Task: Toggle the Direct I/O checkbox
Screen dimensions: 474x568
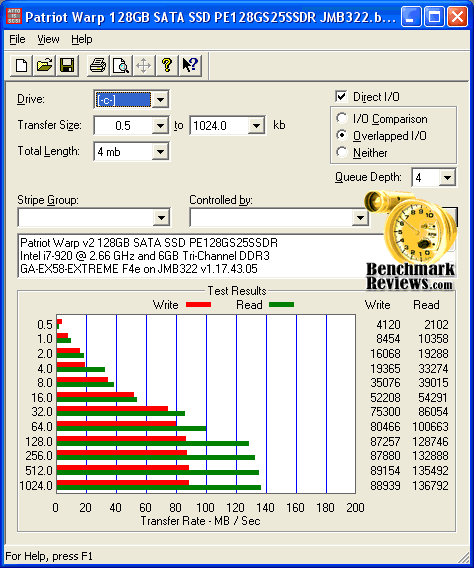Action: (341, 96)
